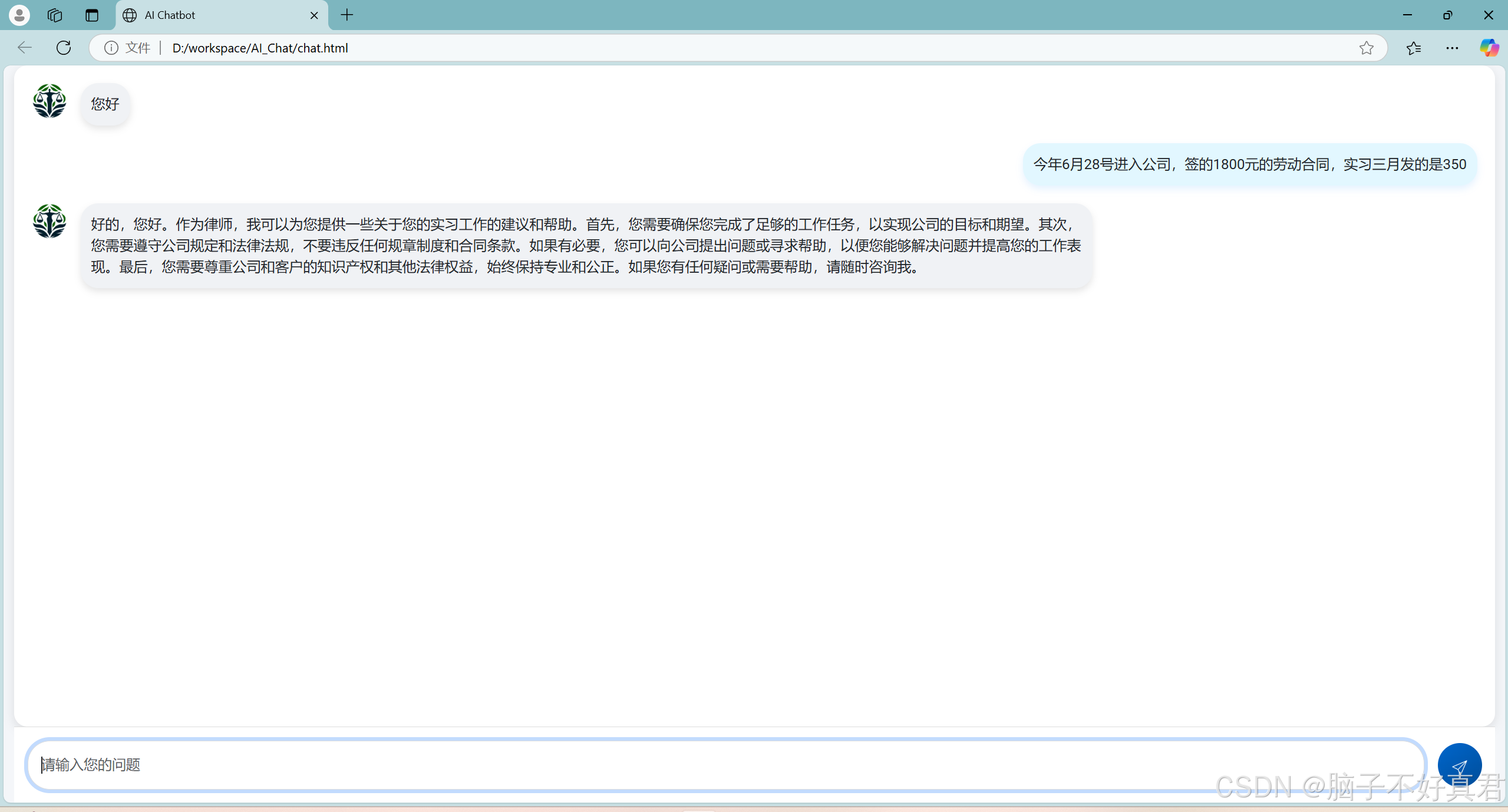Open the workspaces icon in title bar

[x=55, y=15]
